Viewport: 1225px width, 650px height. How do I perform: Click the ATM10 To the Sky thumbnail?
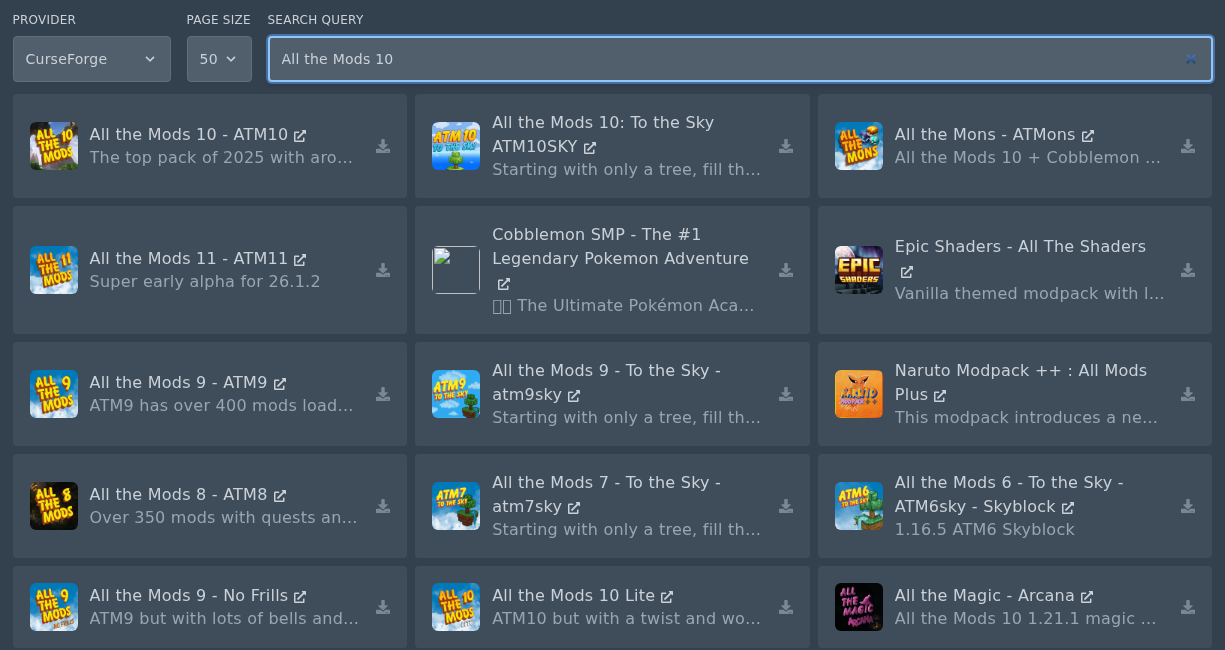coord(456,146)
